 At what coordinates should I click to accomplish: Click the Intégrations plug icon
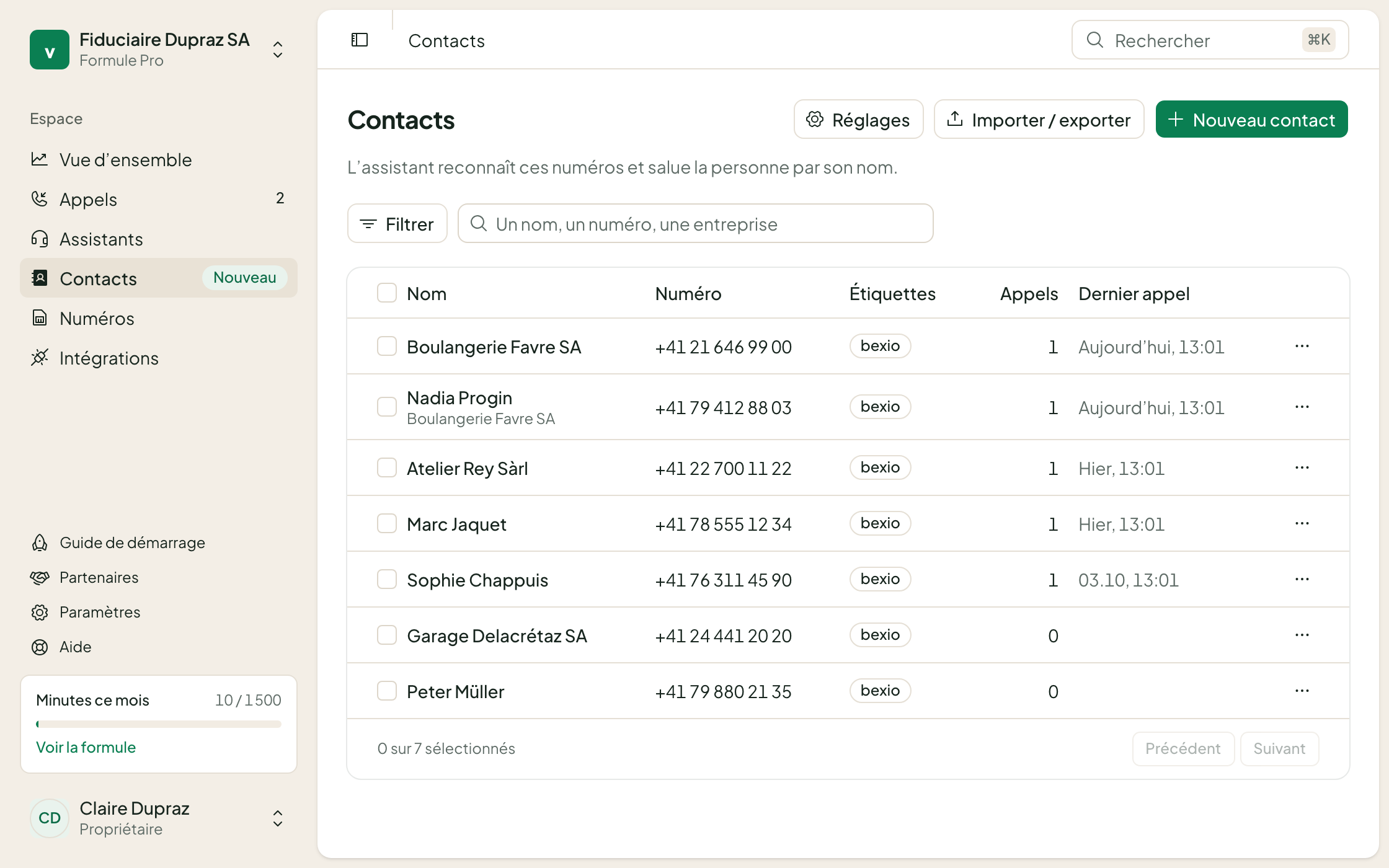pos(40,358)
